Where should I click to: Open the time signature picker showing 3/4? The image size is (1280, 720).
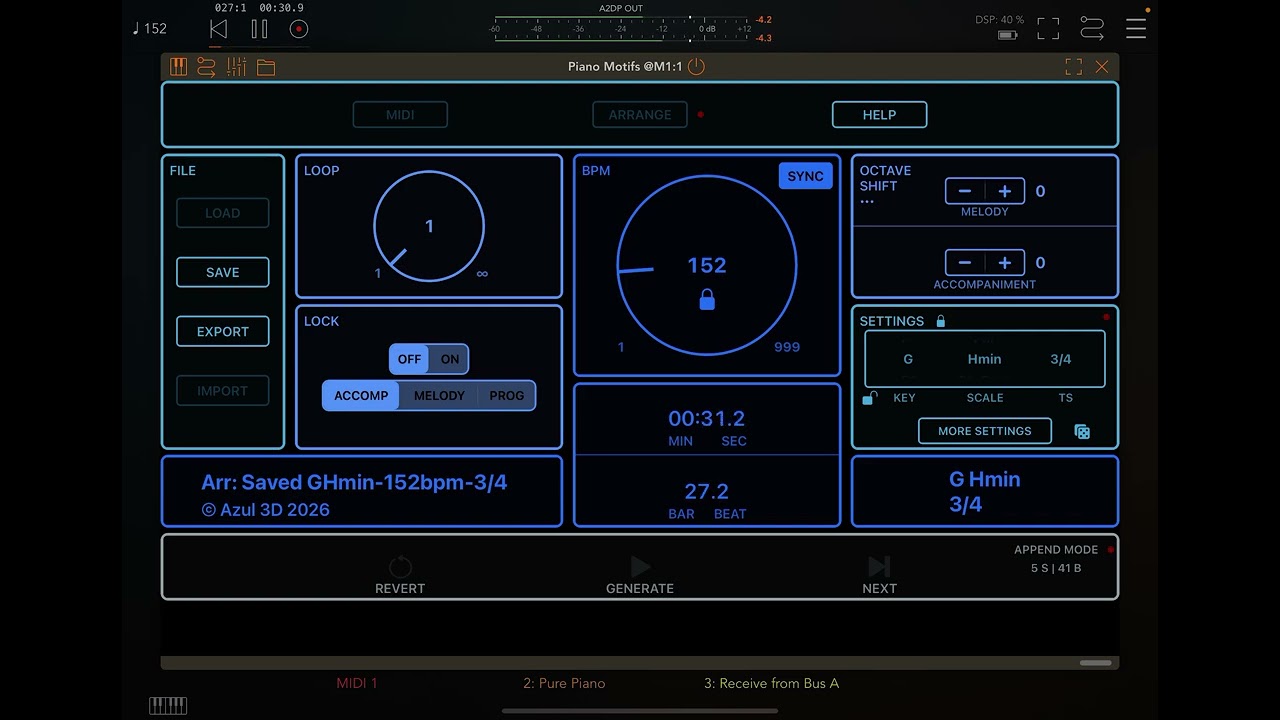tap(1061, 359)
